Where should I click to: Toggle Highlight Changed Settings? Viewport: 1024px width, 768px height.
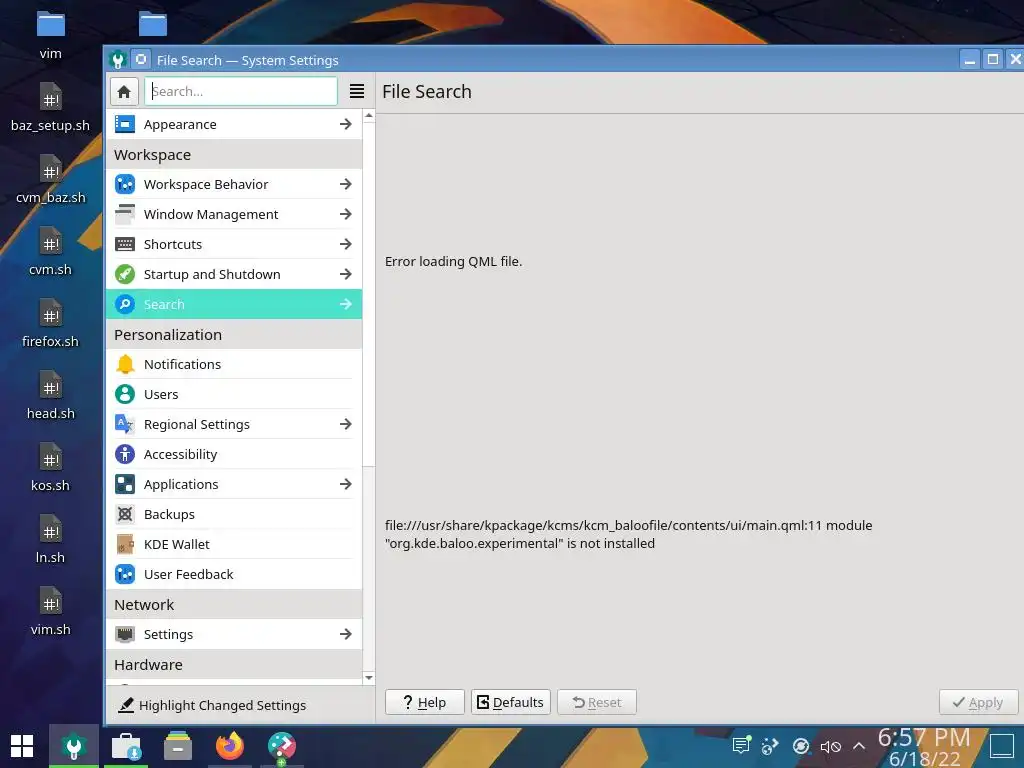[x=212, y=705]
